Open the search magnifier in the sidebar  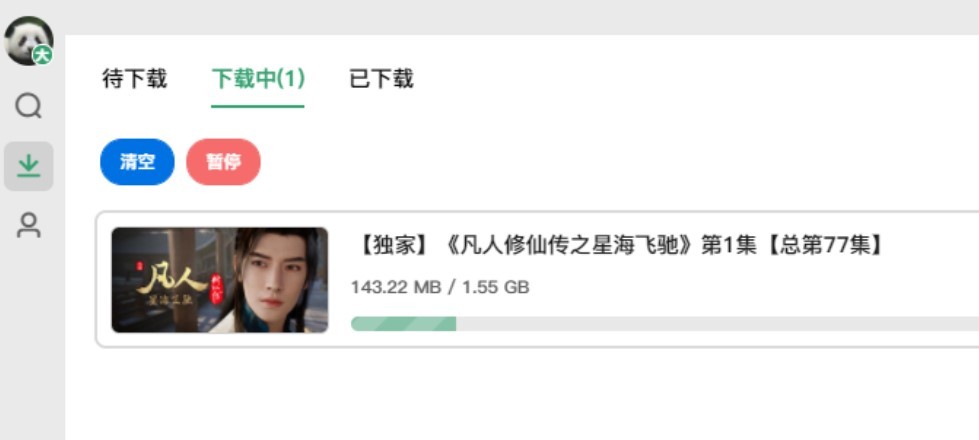pyautogui.click(x=28, y=106)
